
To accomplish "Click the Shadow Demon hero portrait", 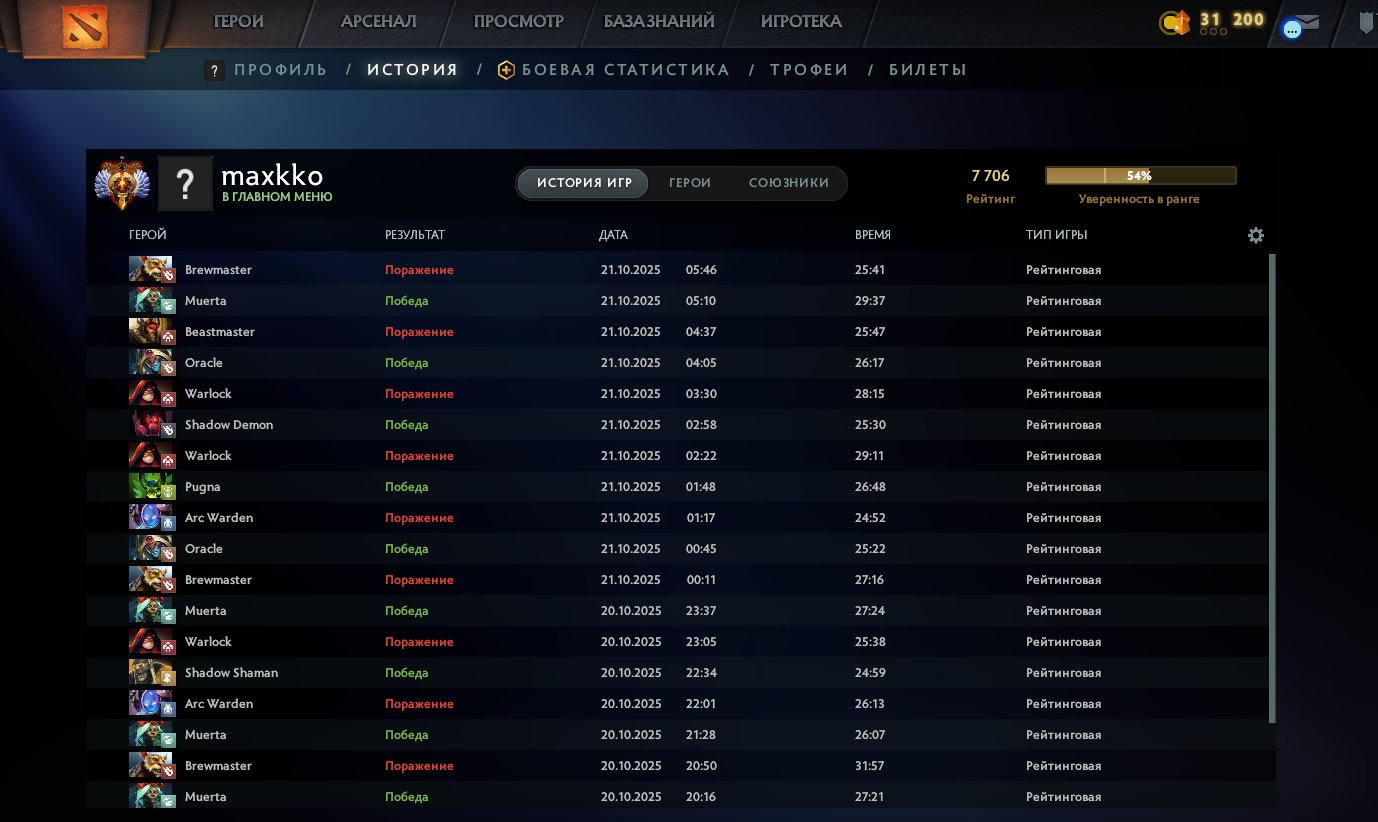I will (x=151, y=425).
